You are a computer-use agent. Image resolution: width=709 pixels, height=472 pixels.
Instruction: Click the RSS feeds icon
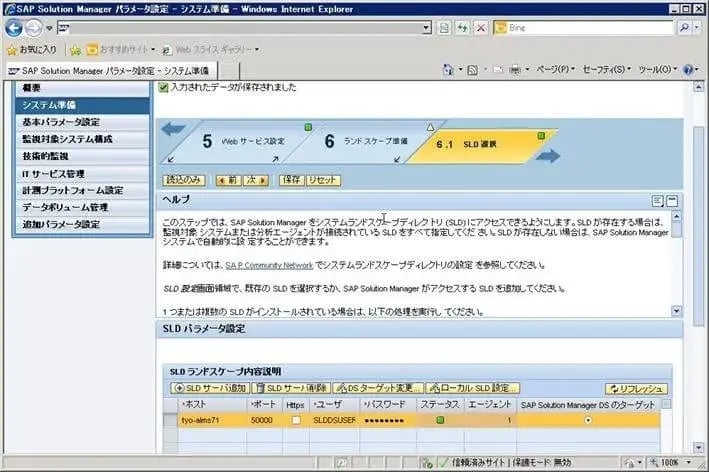[473, 70]
